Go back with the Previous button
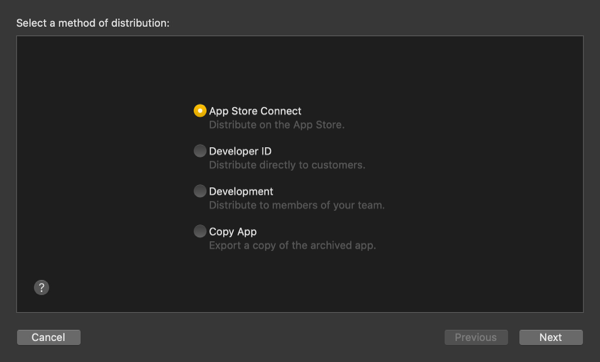The height and width of the screenshot is (362, 600). click(476, 337)
